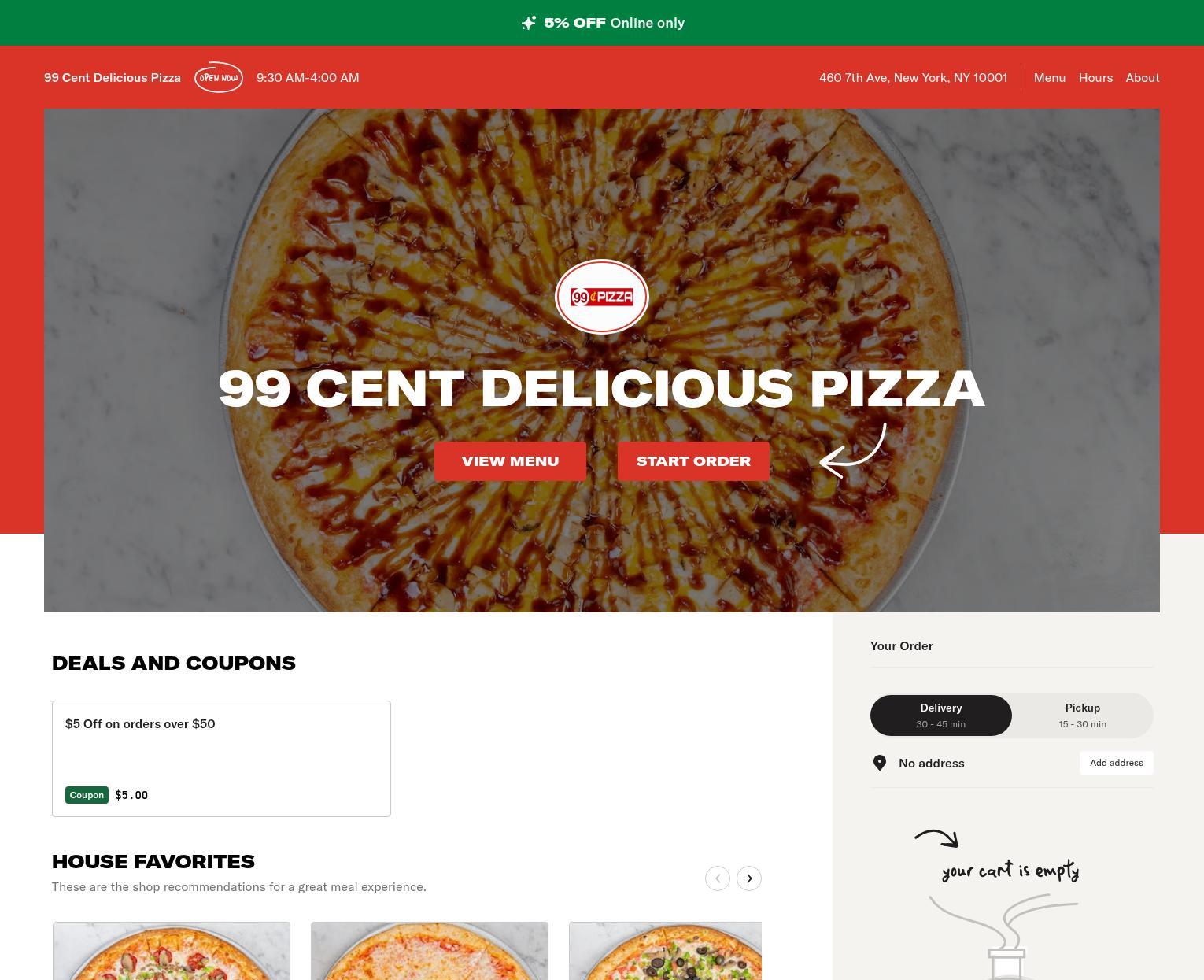Viewport: 1204px width, 980px height.
Task: Open the Hours navigation link
Action: (x=1095, y=77)
